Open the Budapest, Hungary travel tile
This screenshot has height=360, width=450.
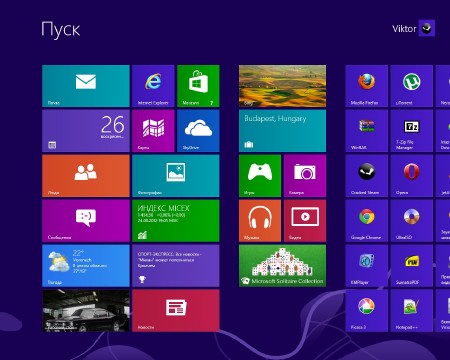(282, 131)
